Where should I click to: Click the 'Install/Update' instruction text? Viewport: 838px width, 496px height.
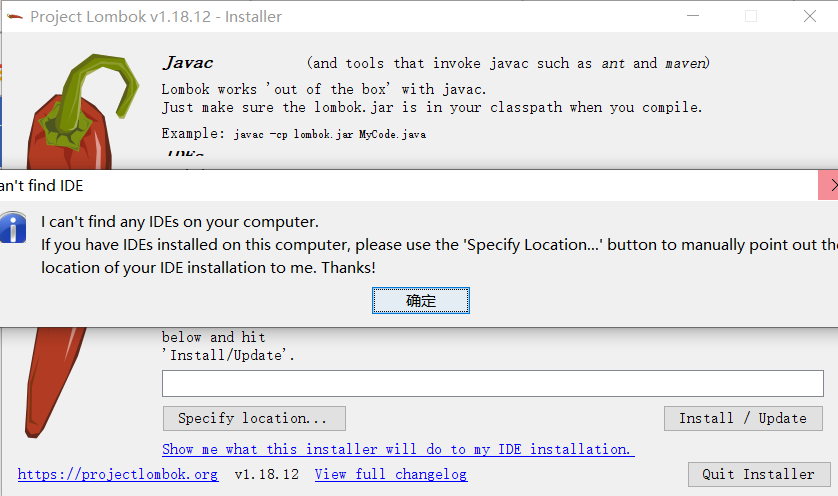coord(228,355)
